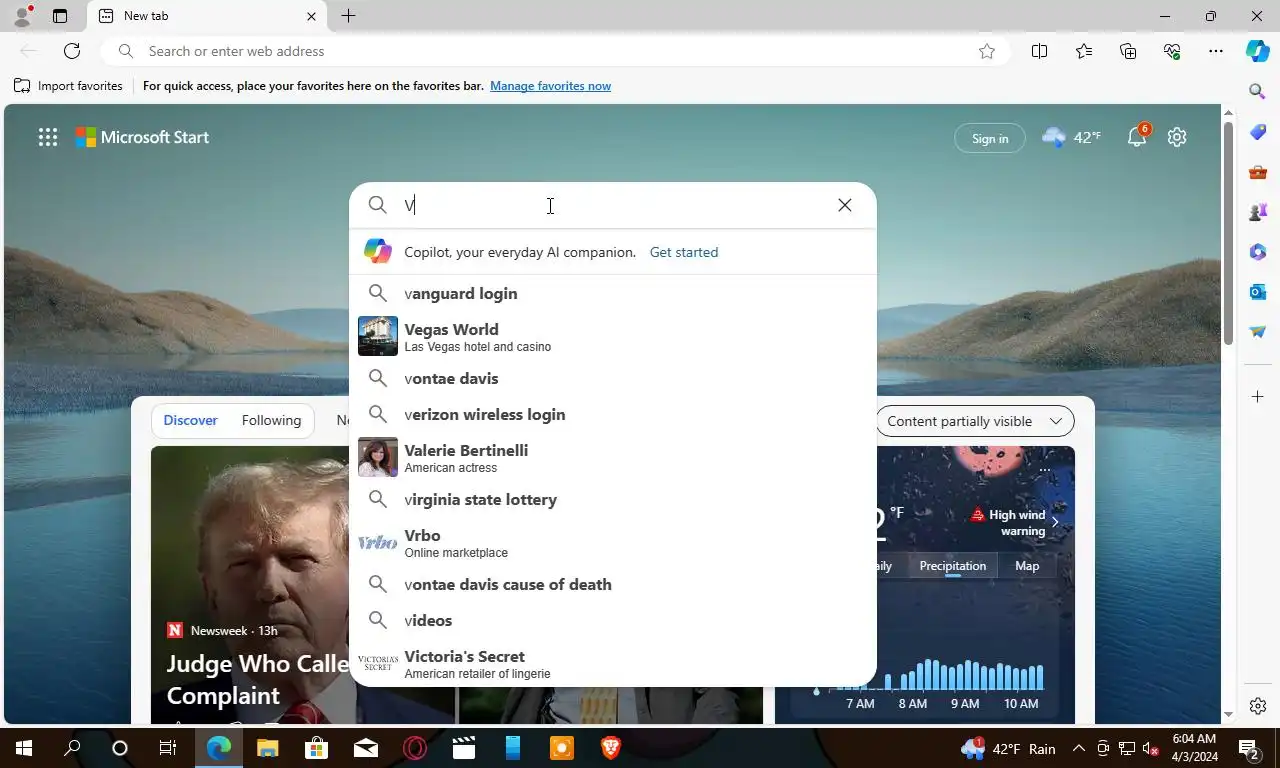1280x768 pixels.
Task: Open the 42°F weather indicator in header
Action: pos(1071,137)
